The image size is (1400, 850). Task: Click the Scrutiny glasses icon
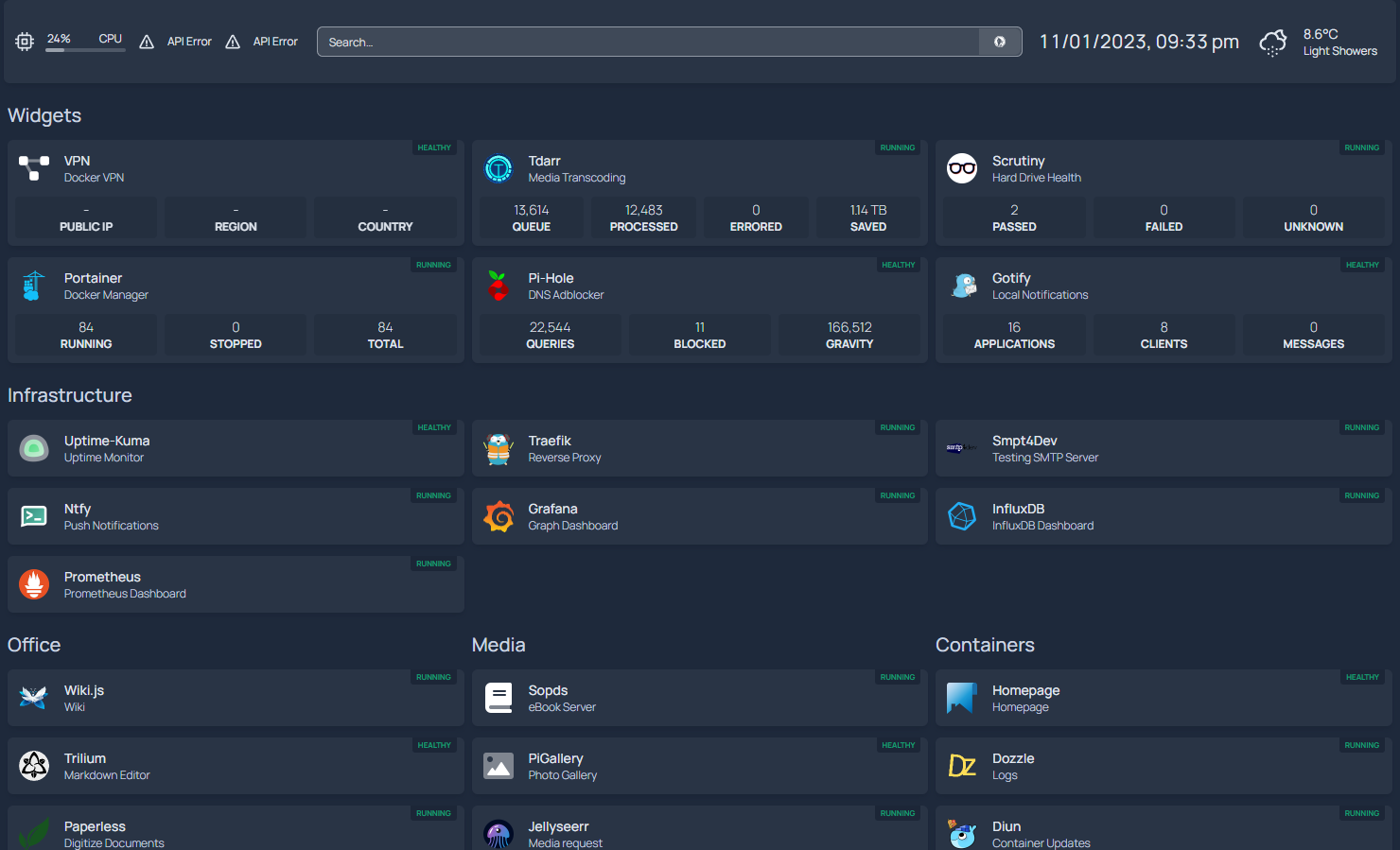962,168
